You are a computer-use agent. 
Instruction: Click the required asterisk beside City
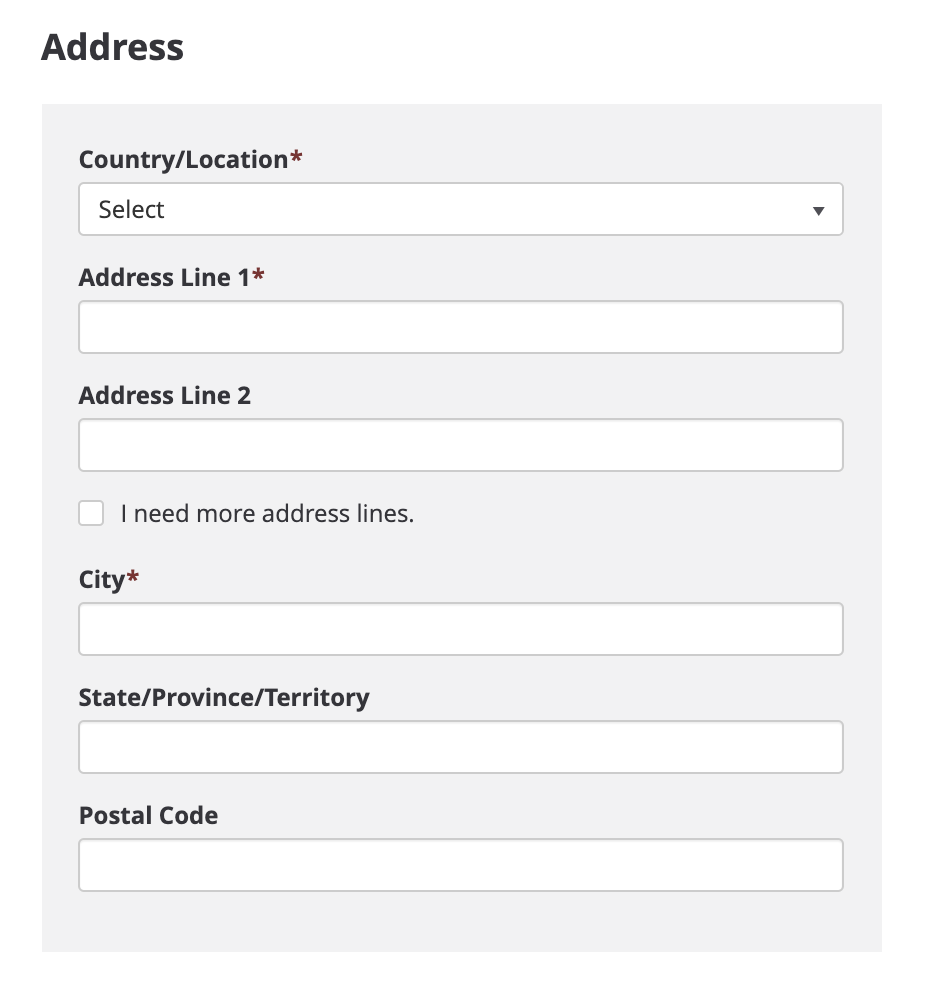(133, 578)
